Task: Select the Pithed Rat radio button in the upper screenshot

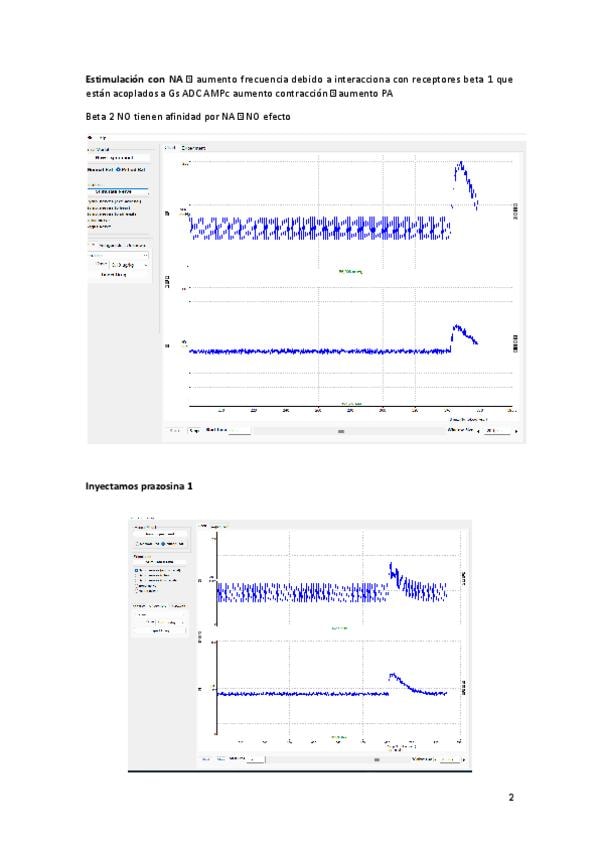Action: coord(118,170)
